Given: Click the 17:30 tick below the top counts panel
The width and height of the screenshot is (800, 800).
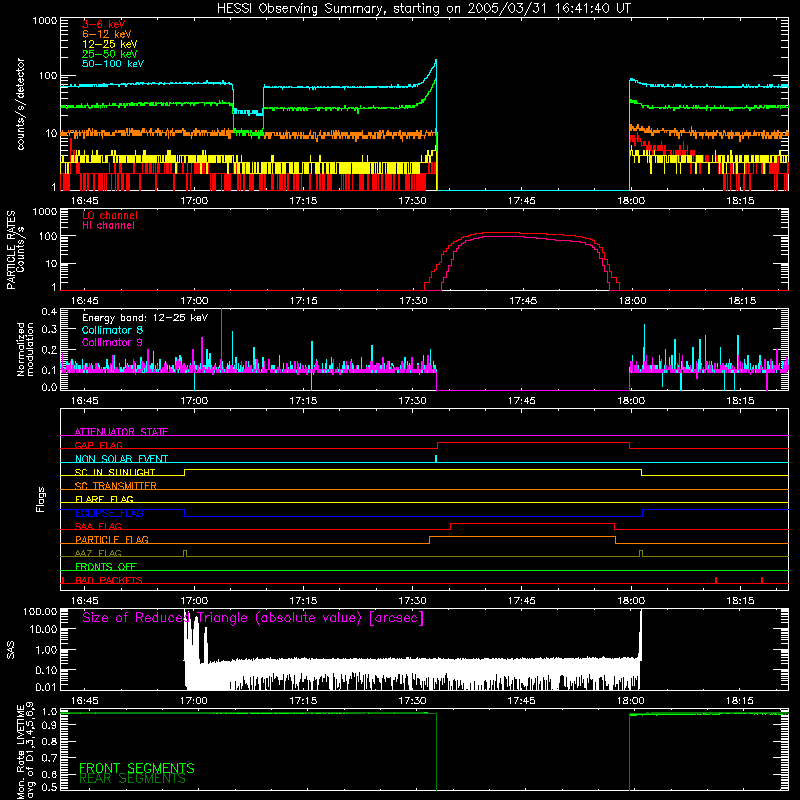Looking at the screenshot, I should click(412, 201).
